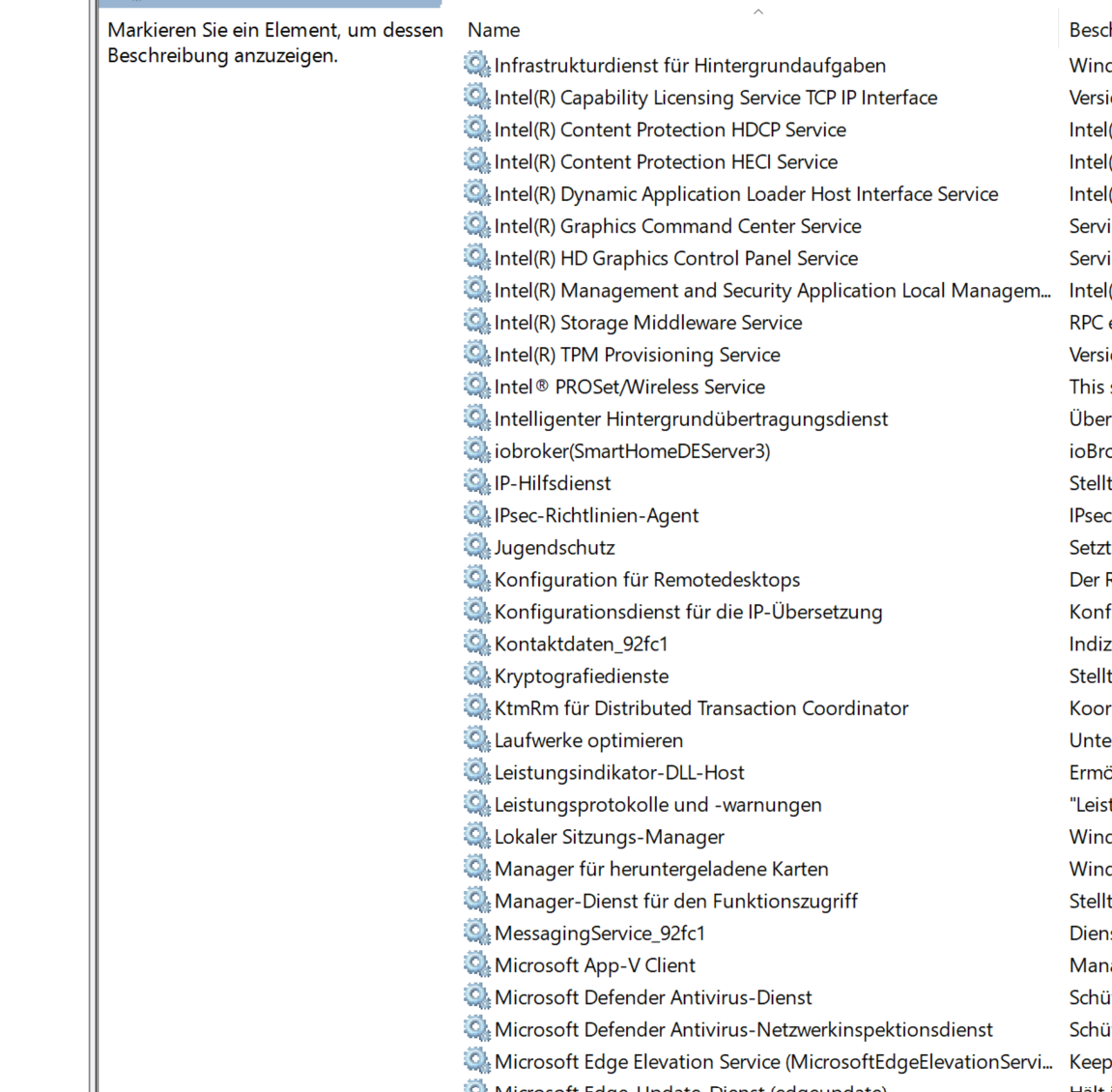Select Konfiguration für Remotedesktops text
This screenshot has width=1112, height=1092.
click(646, 580)
